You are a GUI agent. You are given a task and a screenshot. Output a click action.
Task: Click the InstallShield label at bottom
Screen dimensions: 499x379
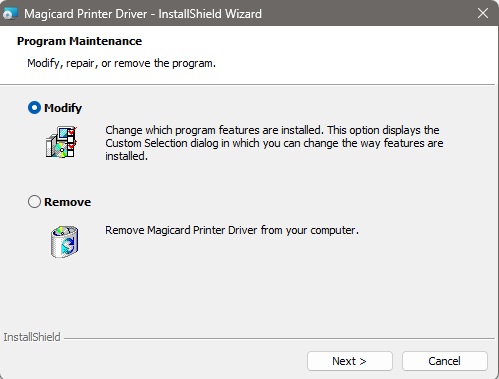point(32,337)
